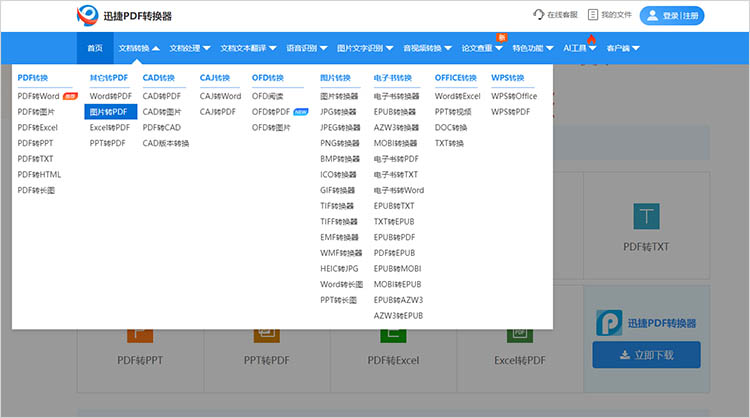Expand the 音视频转换 dropdown
750x418 pixels.
pyautogui.click(x=427, y=48)
